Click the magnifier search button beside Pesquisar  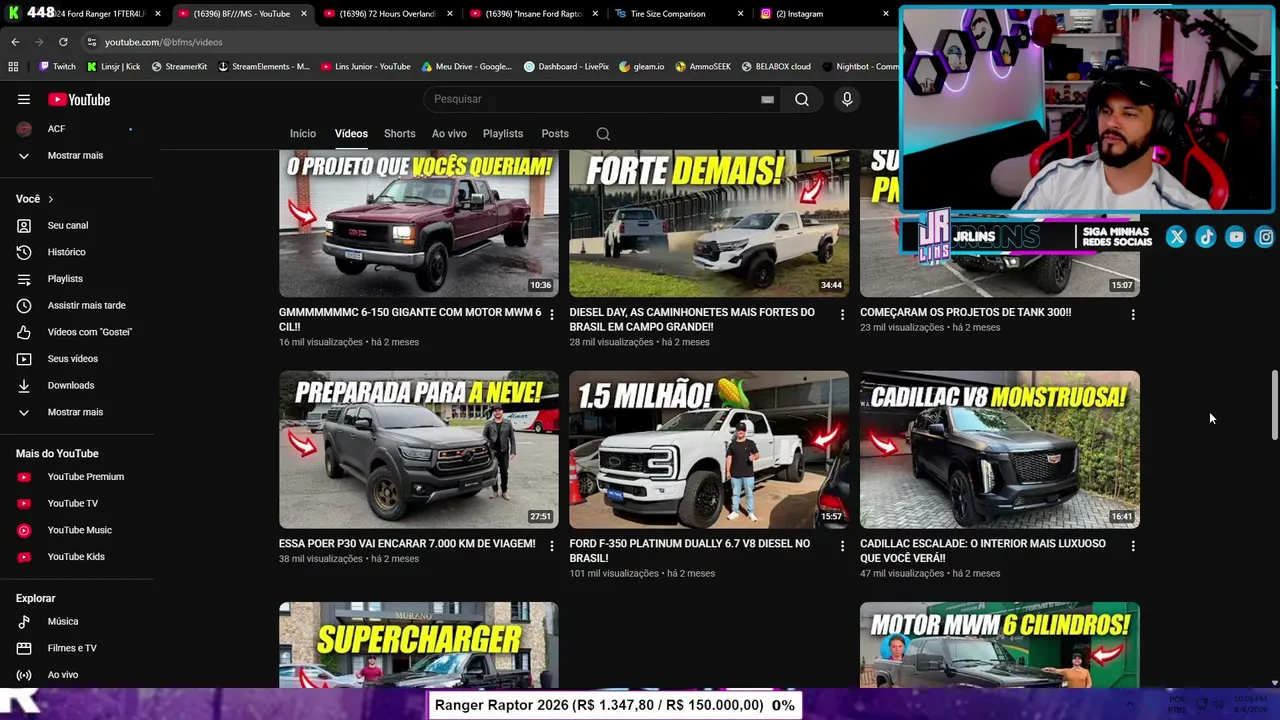(x=802, y=99)
